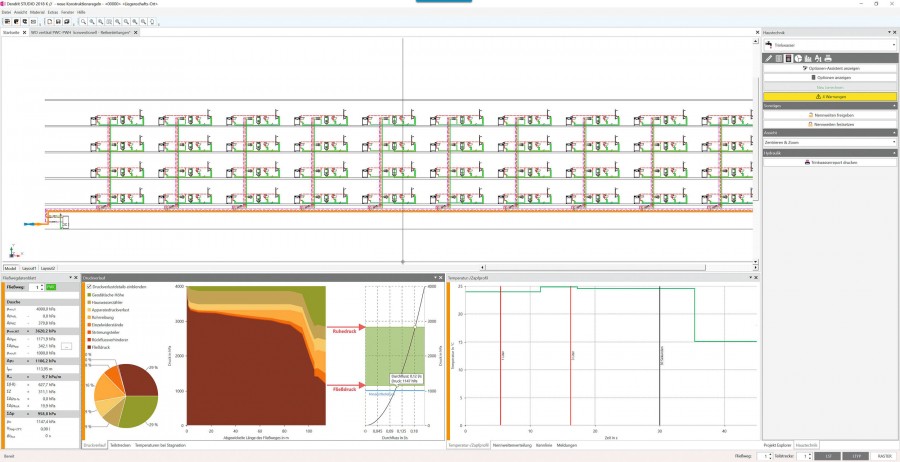Screen dimensions: 900x462
Task: Close the Haustechnik panel
Action: coord(895,33)
